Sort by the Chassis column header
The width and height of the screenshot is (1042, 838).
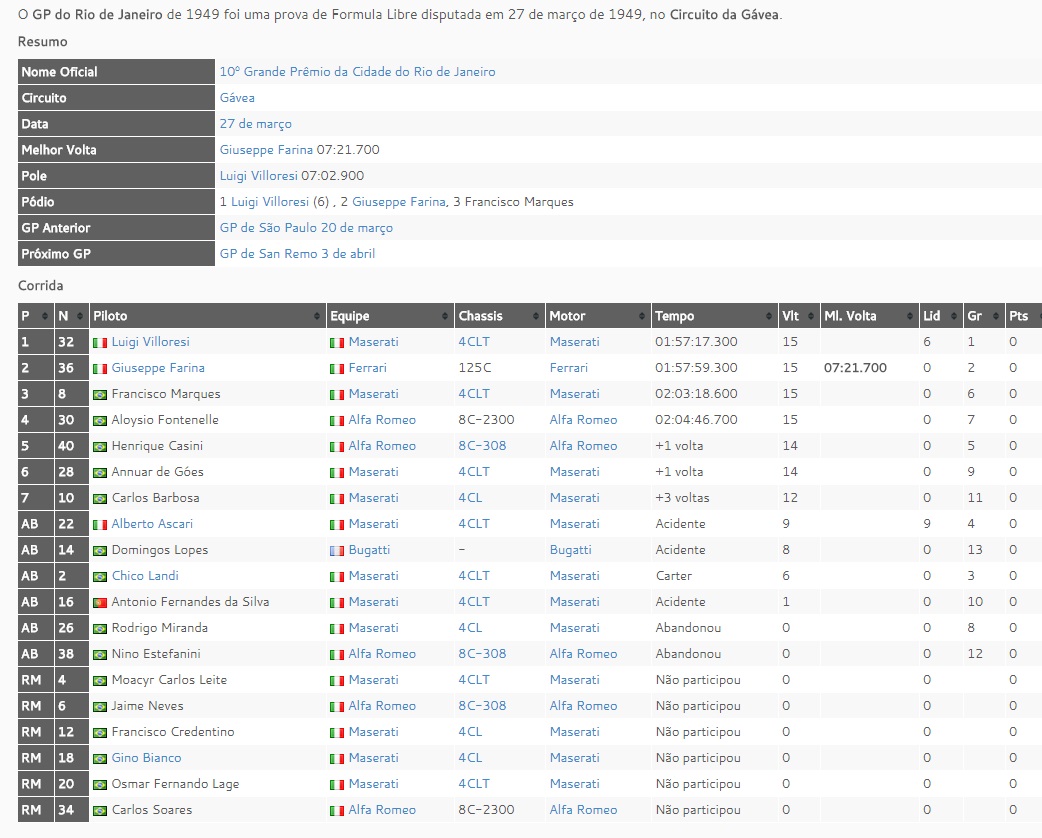[x=499, y=316]
